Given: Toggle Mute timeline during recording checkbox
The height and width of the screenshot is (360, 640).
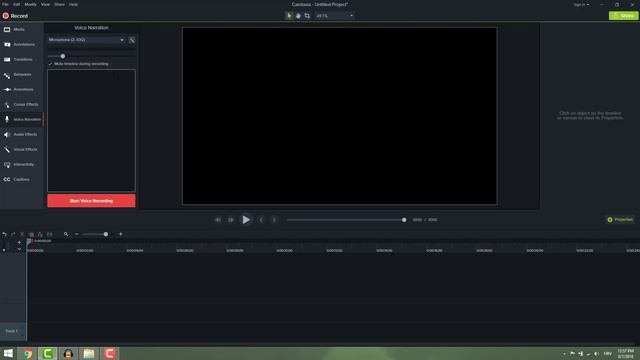Looking at the screenshot, I should (50, 64).
